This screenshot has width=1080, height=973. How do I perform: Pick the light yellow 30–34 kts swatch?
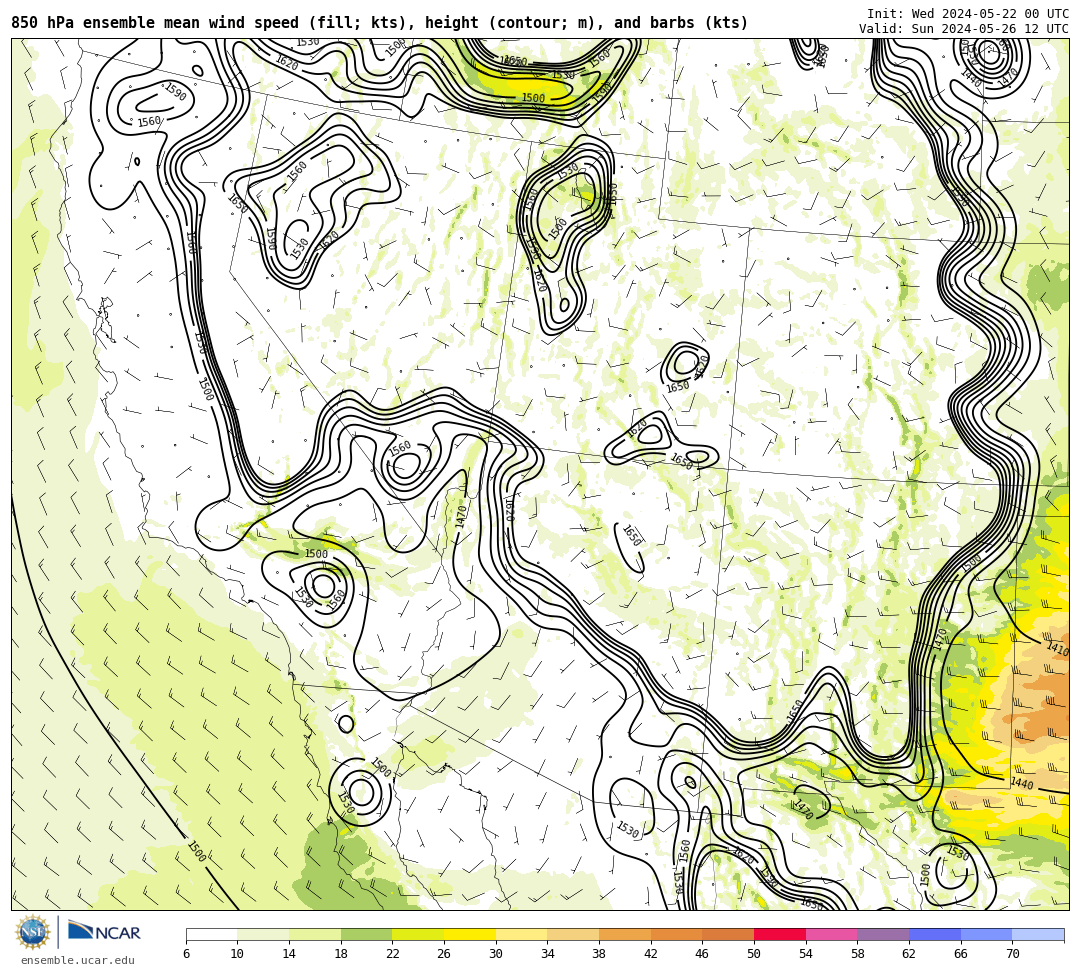coord(521,934)
